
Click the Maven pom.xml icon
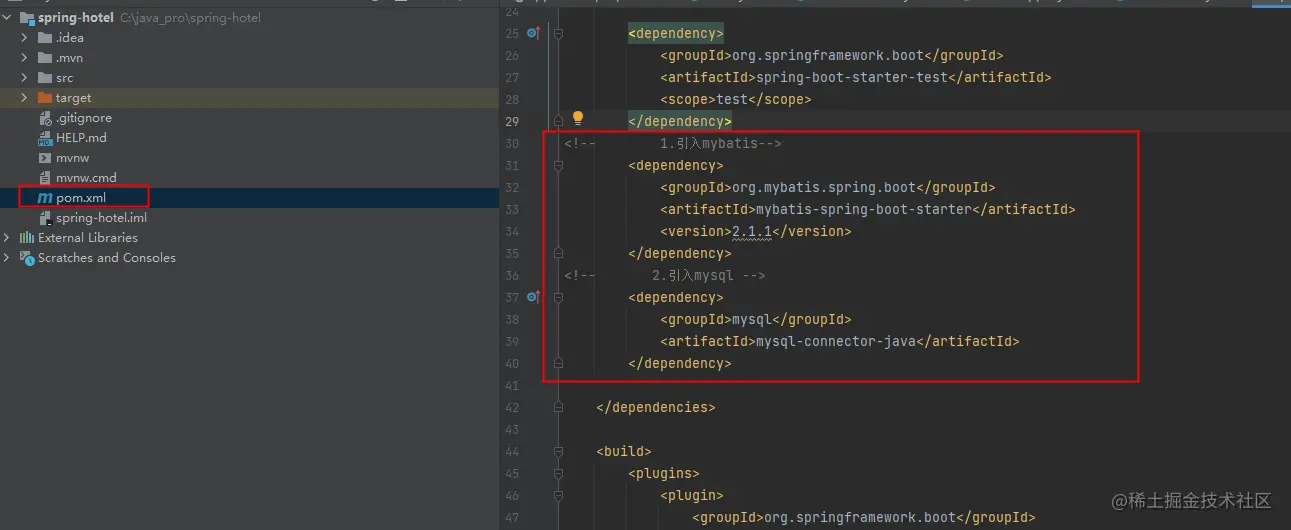pos(45,198)
